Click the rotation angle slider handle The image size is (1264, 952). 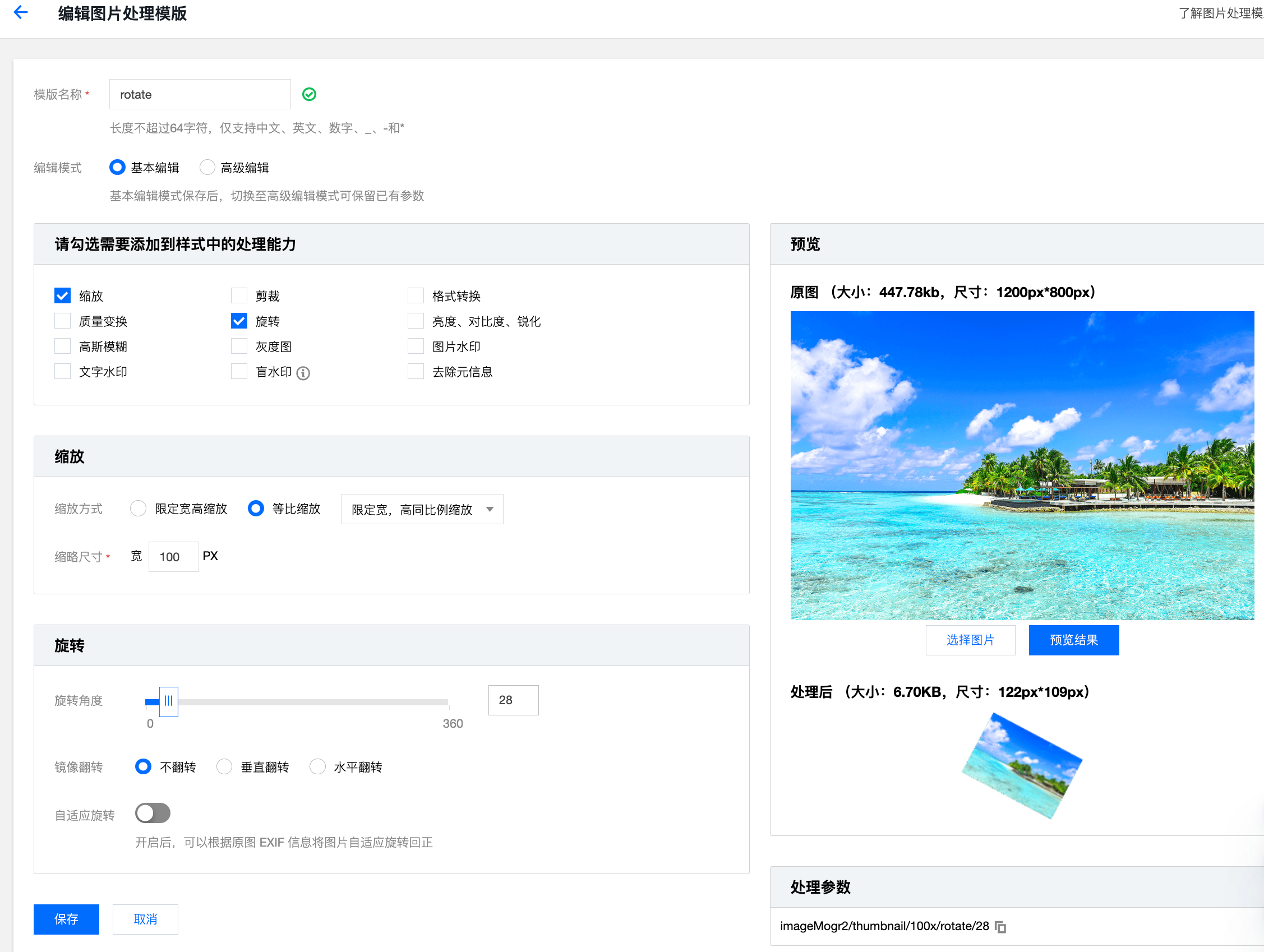pyautogui.click(x=169, y=701)
